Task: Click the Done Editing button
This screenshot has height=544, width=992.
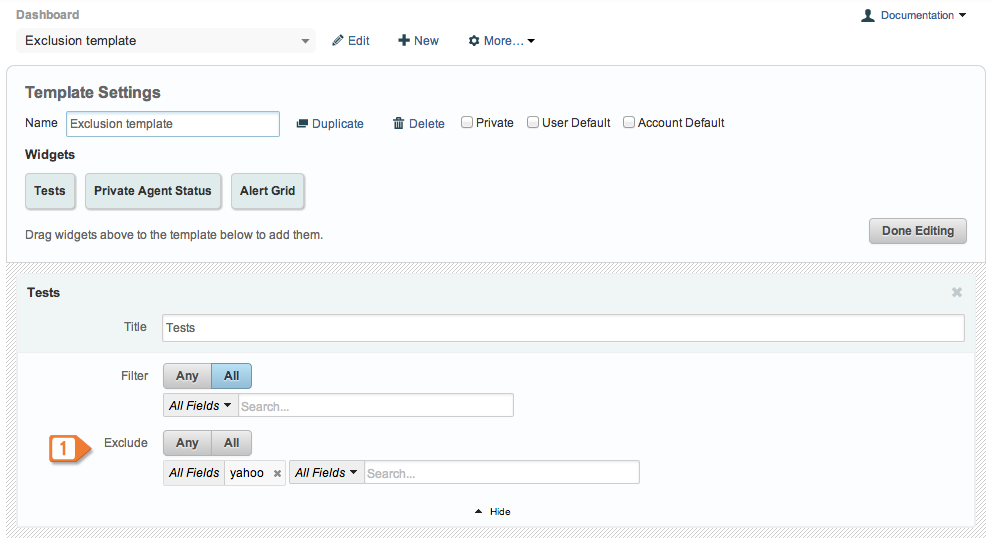Action: coord(917,231)
